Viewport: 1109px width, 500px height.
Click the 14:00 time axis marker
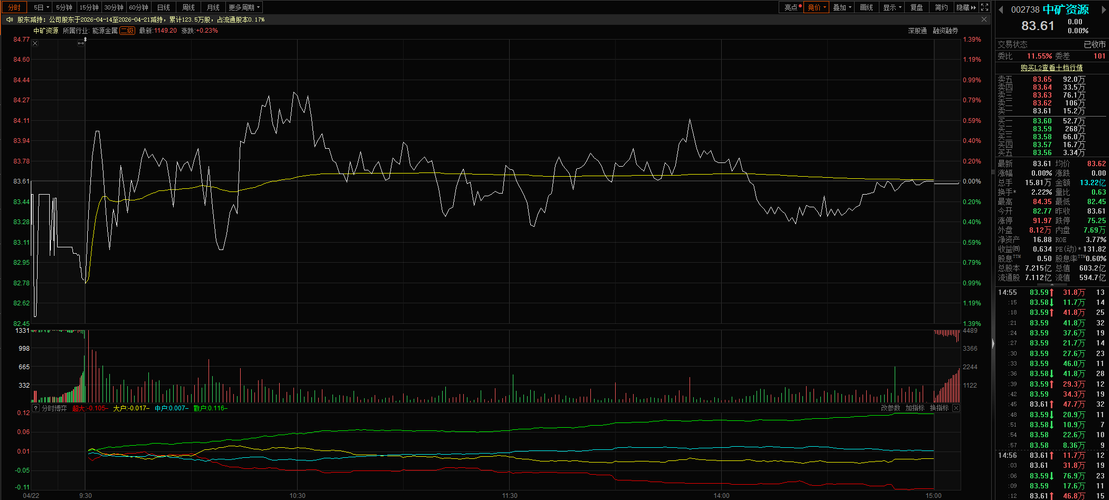[x=721, y=495]
